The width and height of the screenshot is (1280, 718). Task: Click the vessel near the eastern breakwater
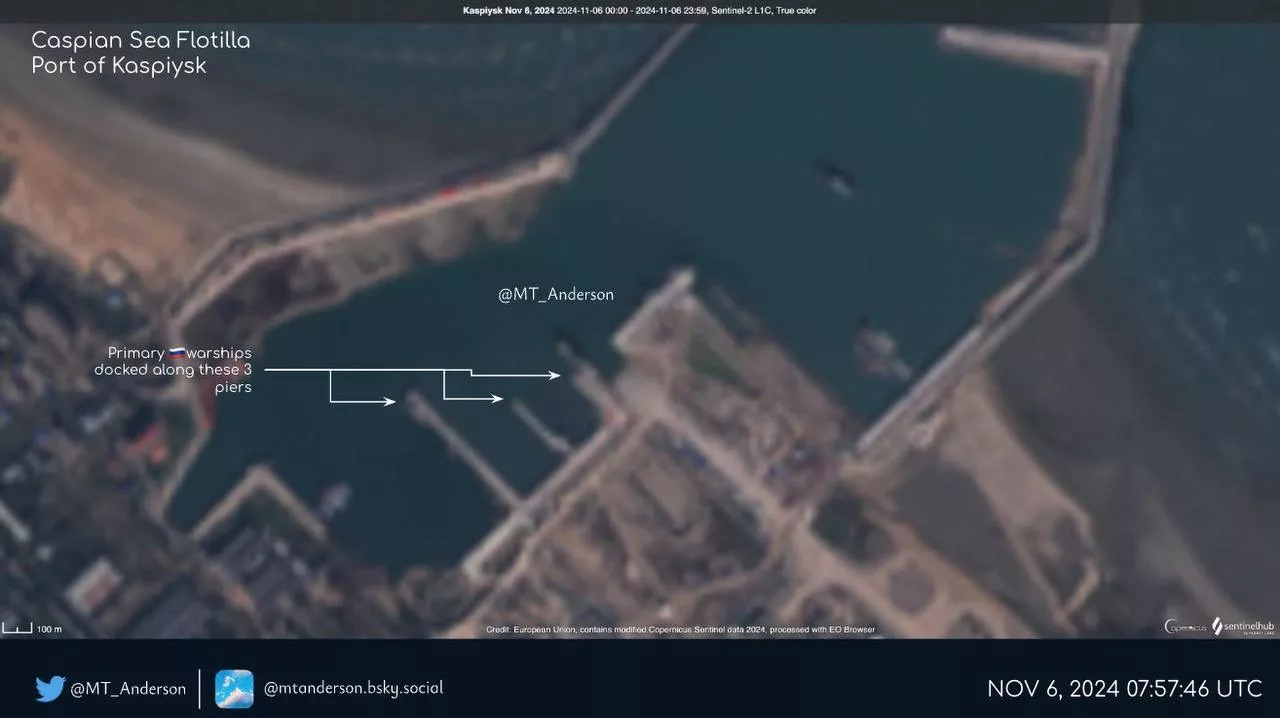878,350
